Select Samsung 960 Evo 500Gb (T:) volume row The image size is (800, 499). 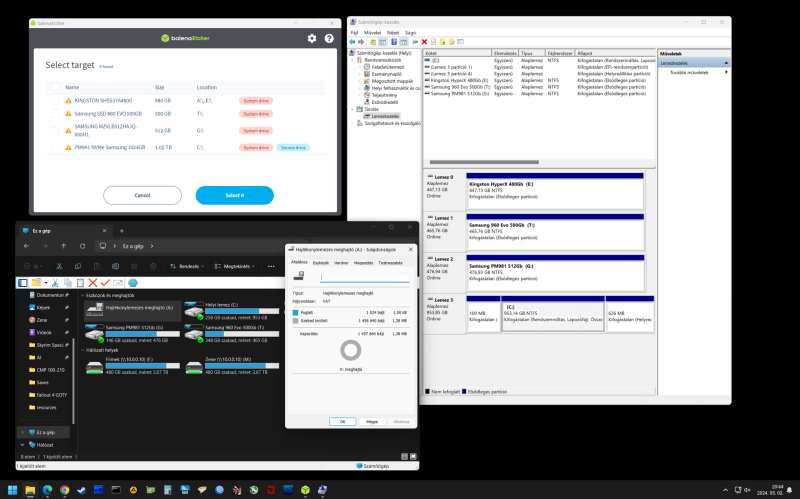tap(539, 87)
